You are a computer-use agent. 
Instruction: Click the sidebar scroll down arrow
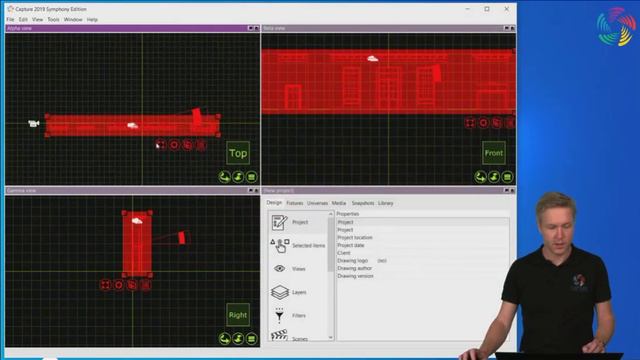pos(331,338)
